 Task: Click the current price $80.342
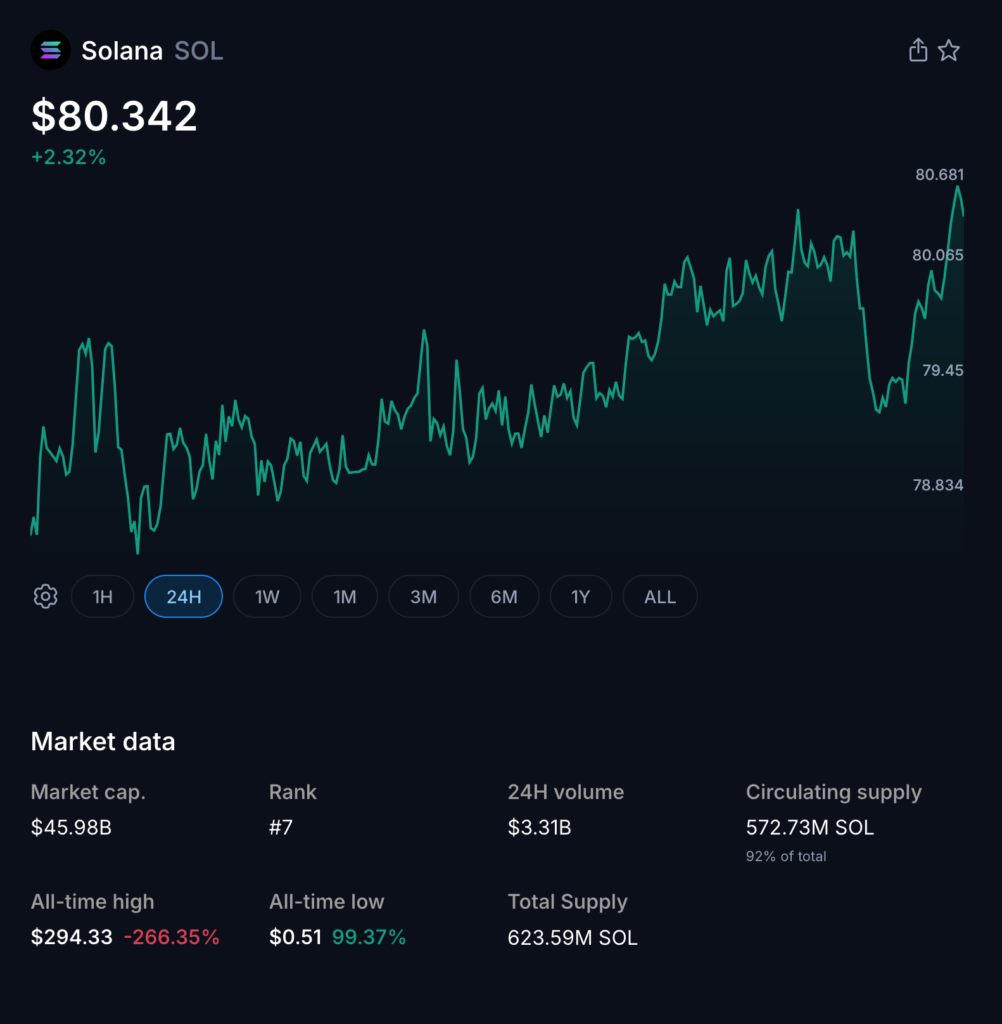[113, 116]
